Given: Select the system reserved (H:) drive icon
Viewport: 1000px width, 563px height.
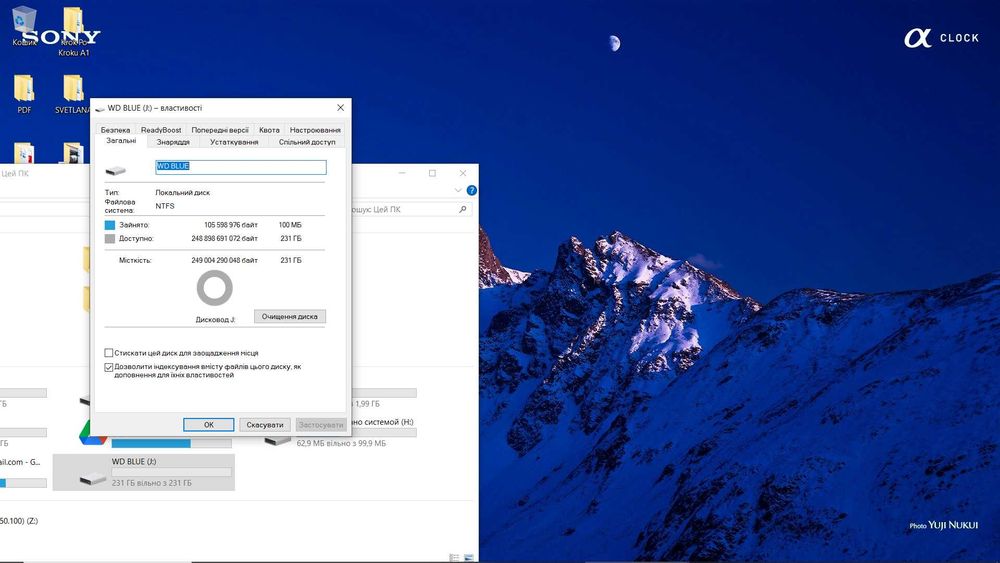Looking at the screenshot, I should [x=278, y=440].
